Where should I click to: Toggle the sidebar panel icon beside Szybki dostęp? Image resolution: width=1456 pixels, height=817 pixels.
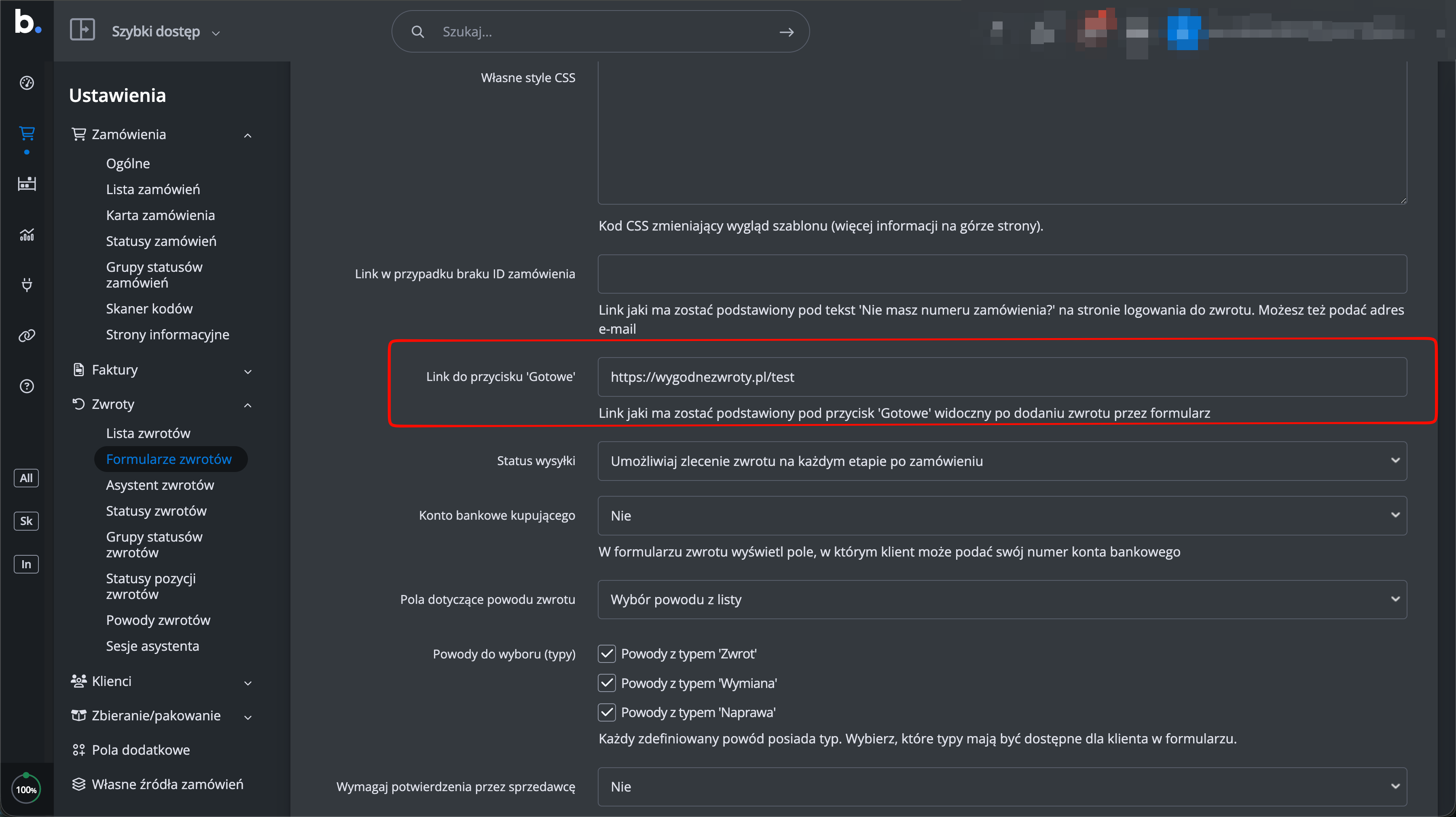pyautogui.click(x=82, y=30)
